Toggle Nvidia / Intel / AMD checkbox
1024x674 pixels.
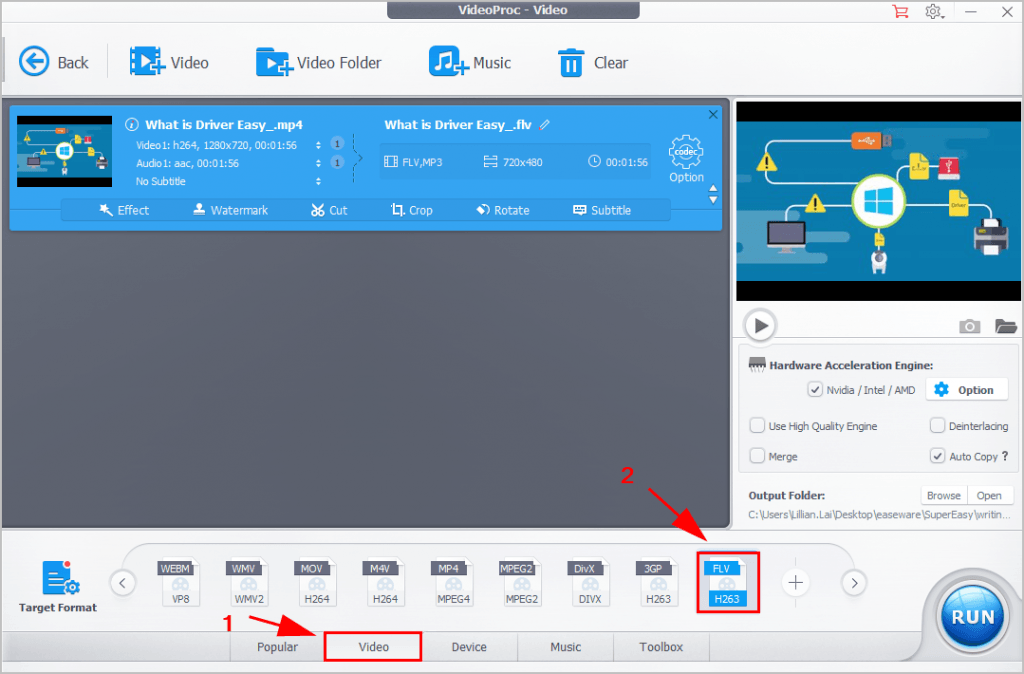point(814,390)
